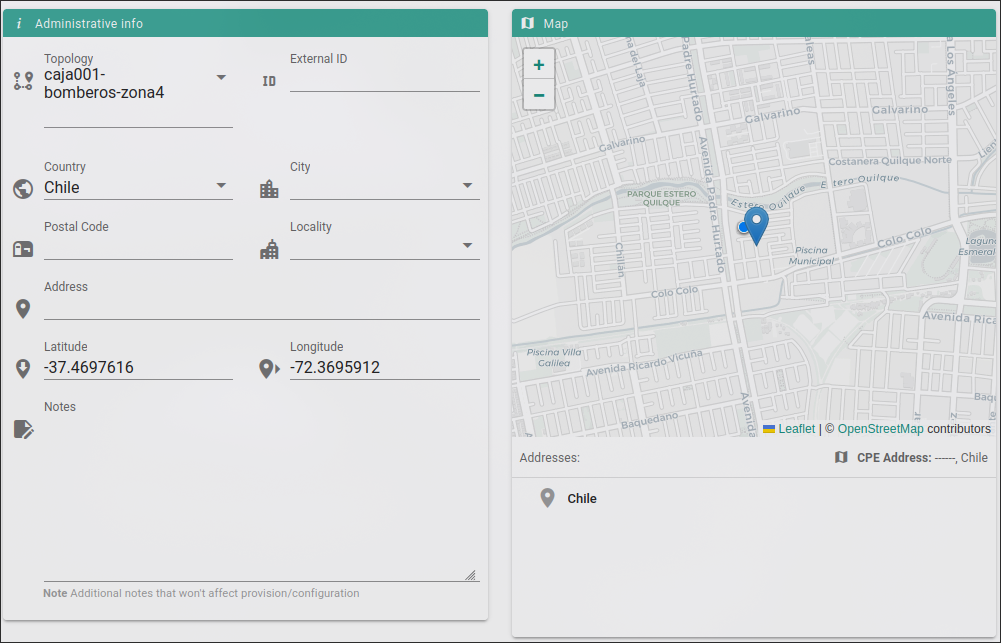This screenshot has width=1001, height=643.
Task: Click the Parque Estero Quilque label
Action: pos(661,198)
